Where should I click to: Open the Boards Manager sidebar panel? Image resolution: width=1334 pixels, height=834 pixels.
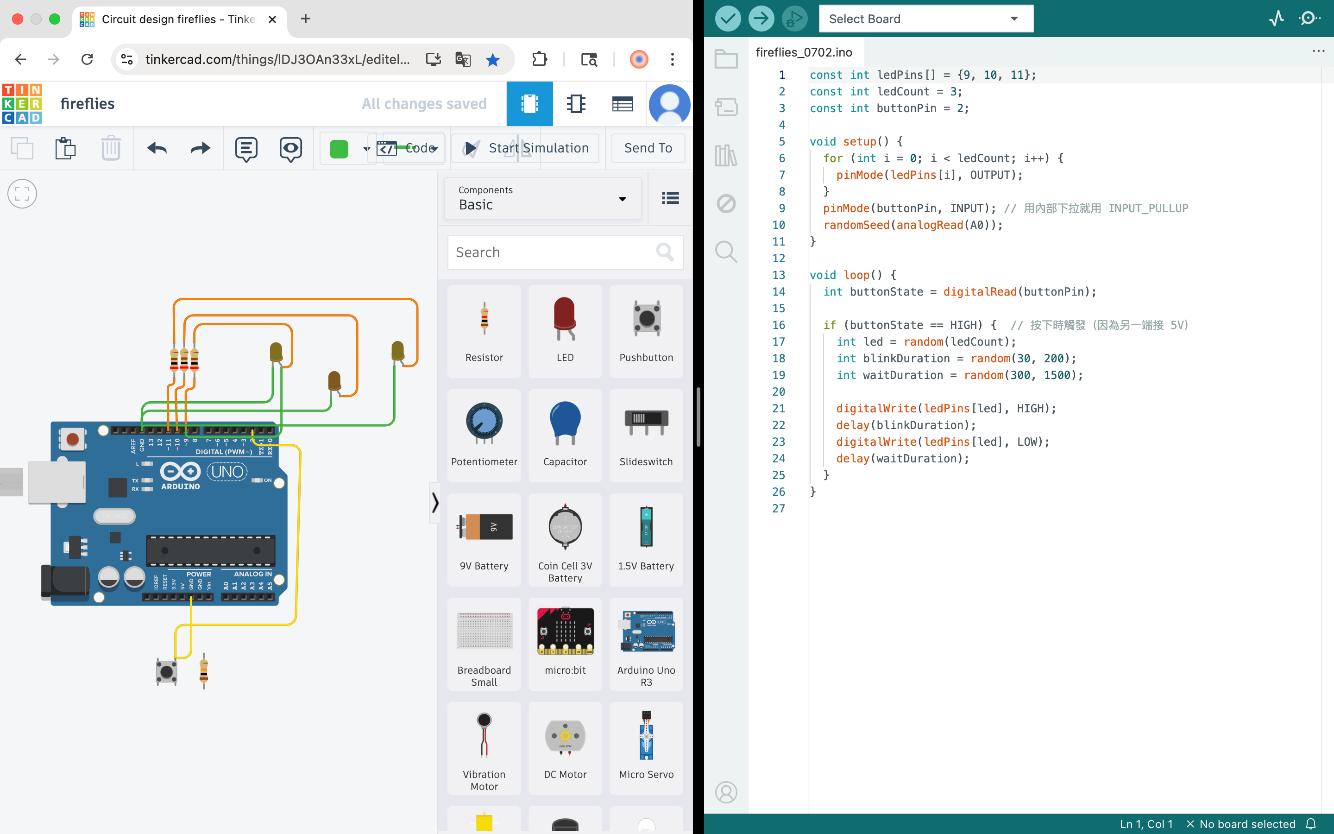tap(726, 107)
